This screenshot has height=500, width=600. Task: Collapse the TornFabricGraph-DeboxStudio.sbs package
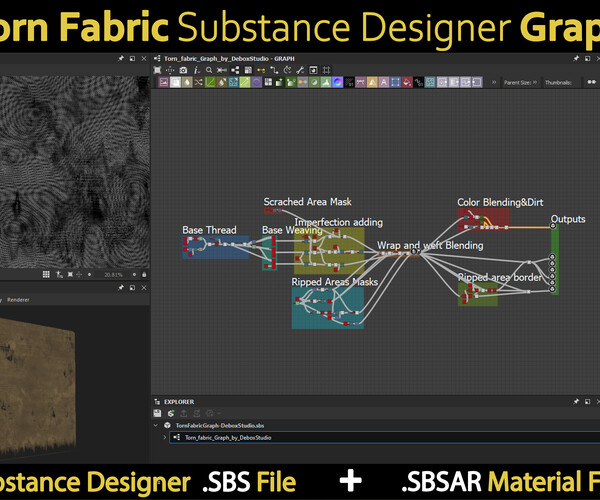[x=156, y=425]
